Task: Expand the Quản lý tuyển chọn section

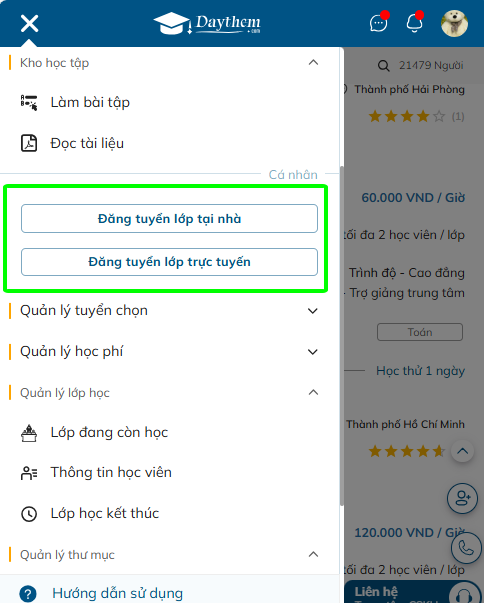Action: click(x=313, y=311)
